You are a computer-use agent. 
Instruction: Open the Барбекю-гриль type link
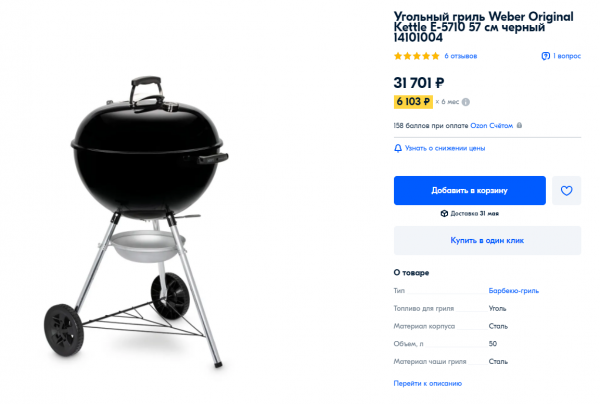[x=514, y=291]
